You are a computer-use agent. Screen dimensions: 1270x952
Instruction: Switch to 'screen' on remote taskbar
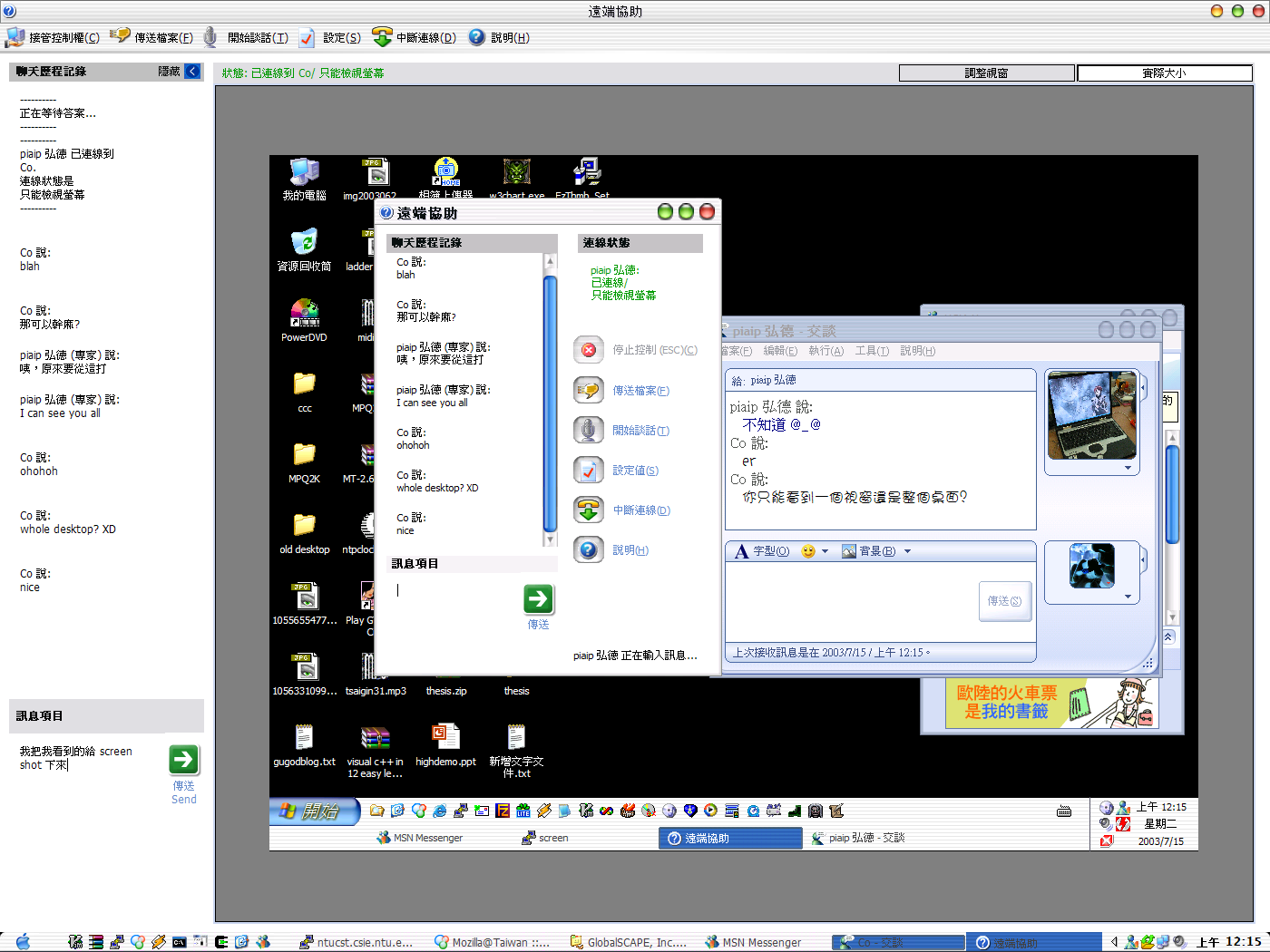tap(545, 838)
